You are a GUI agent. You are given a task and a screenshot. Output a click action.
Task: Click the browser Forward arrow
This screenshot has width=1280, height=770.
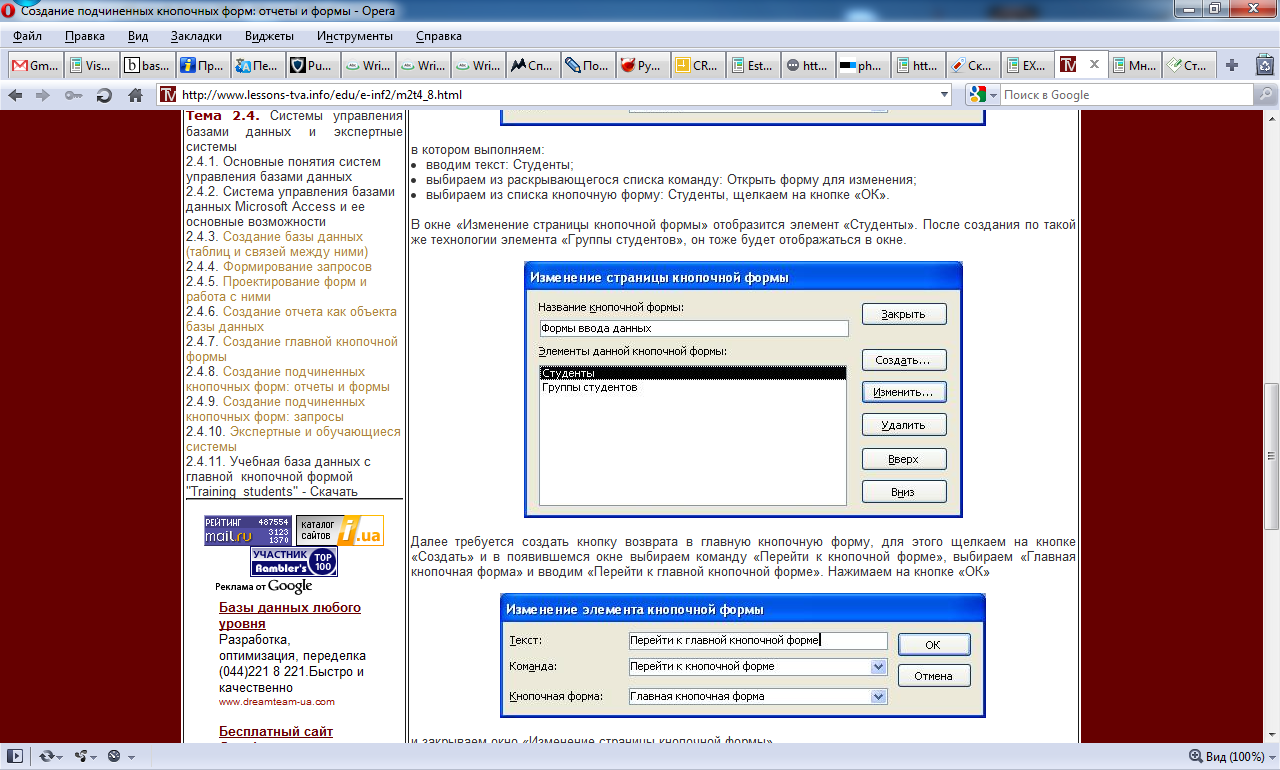(x=43, y=95)
